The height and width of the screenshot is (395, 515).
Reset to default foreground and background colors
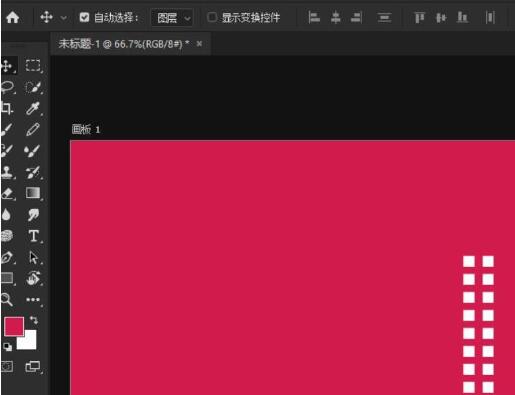8,347
